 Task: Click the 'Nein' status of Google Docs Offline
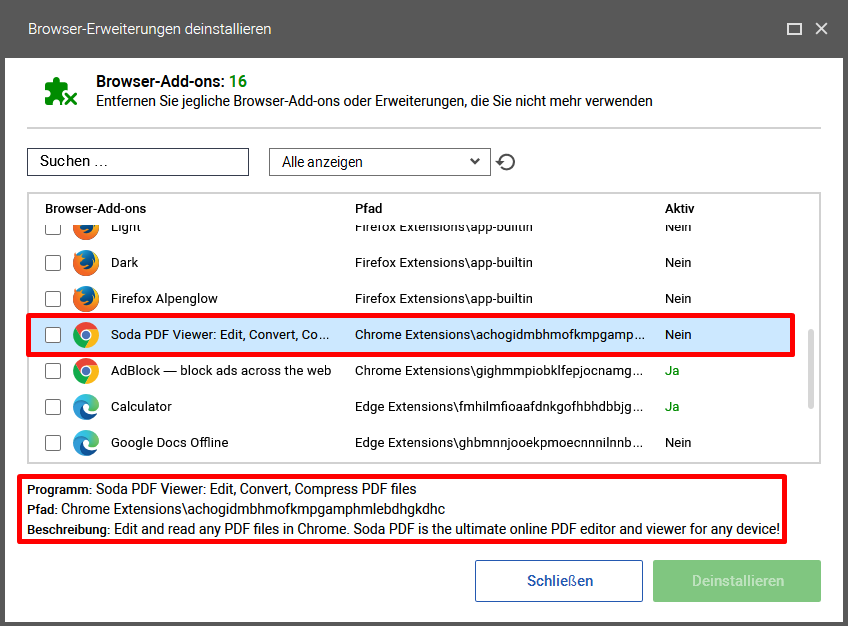pyautogui.click(x=678, y=443)
